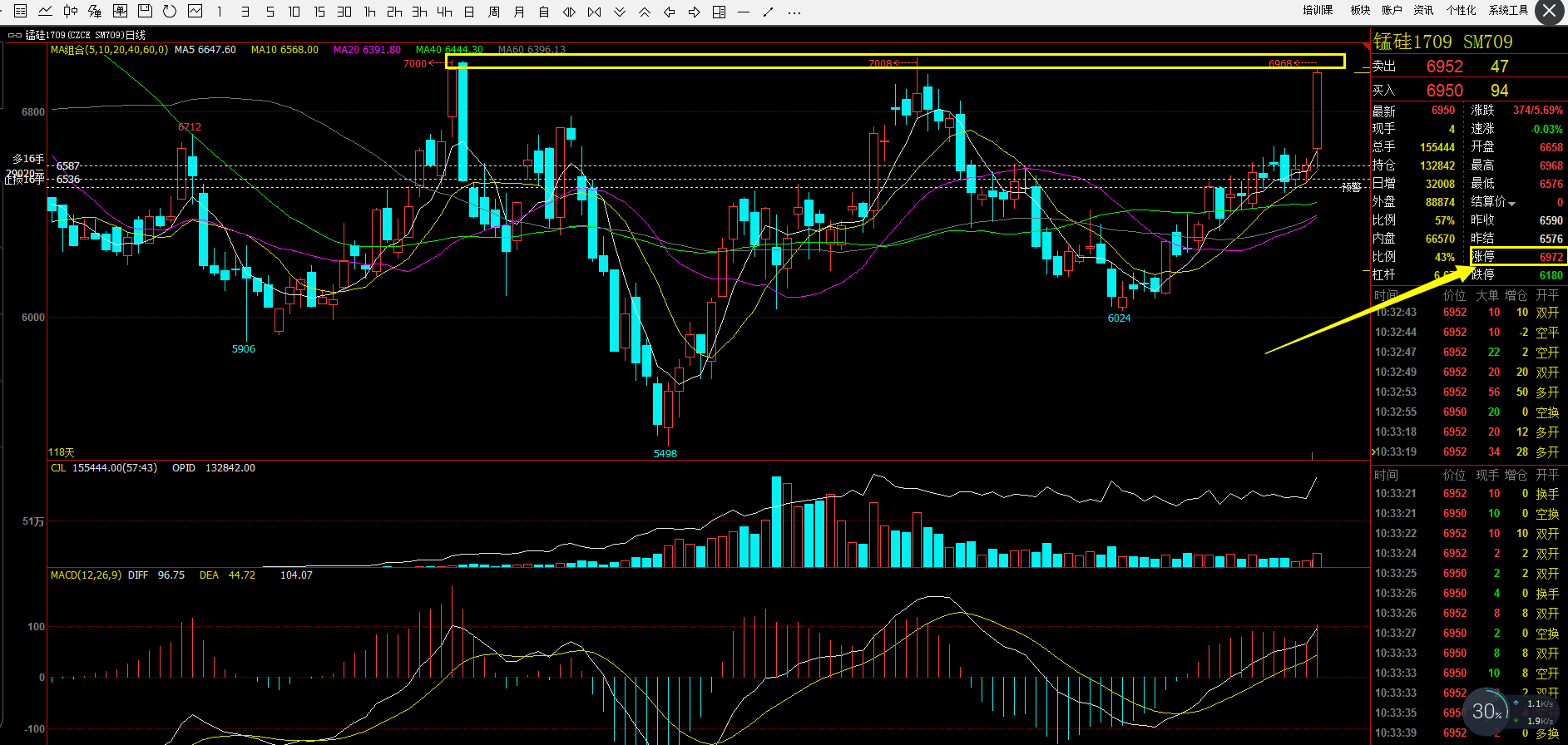Viewport: 1568px width, 745px height.
Task: Click the 30% network speed floating widget
Action: (x=1487, y=712)
